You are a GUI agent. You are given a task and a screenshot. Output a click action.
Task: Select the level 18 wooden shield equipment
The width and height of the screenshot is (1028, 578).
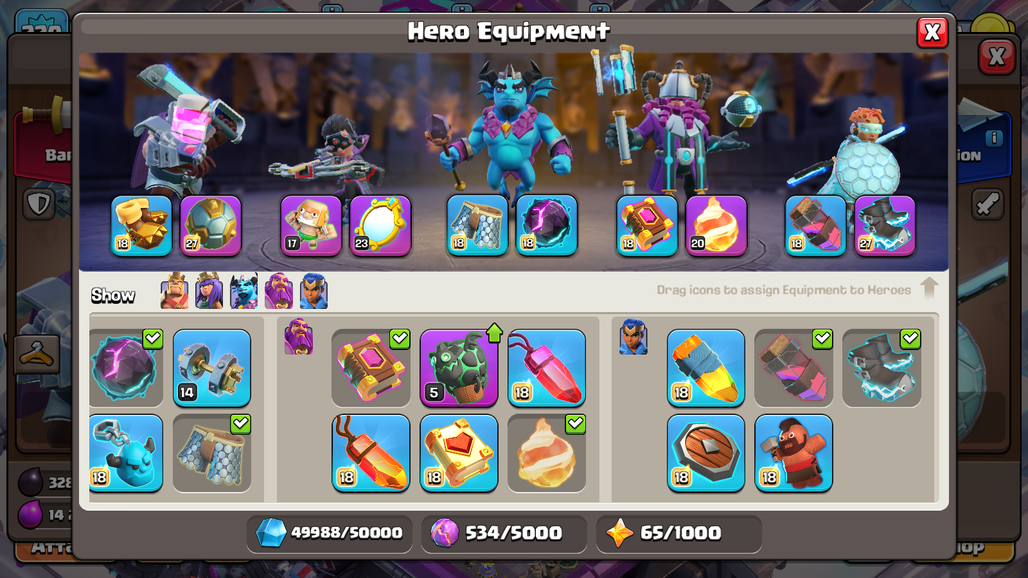coord(706,453)
